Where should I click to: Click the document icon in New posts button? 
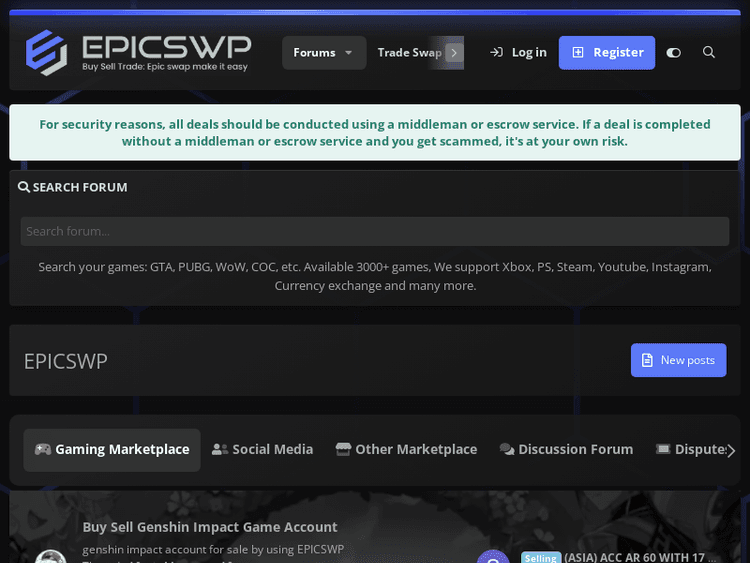(647, 360)
